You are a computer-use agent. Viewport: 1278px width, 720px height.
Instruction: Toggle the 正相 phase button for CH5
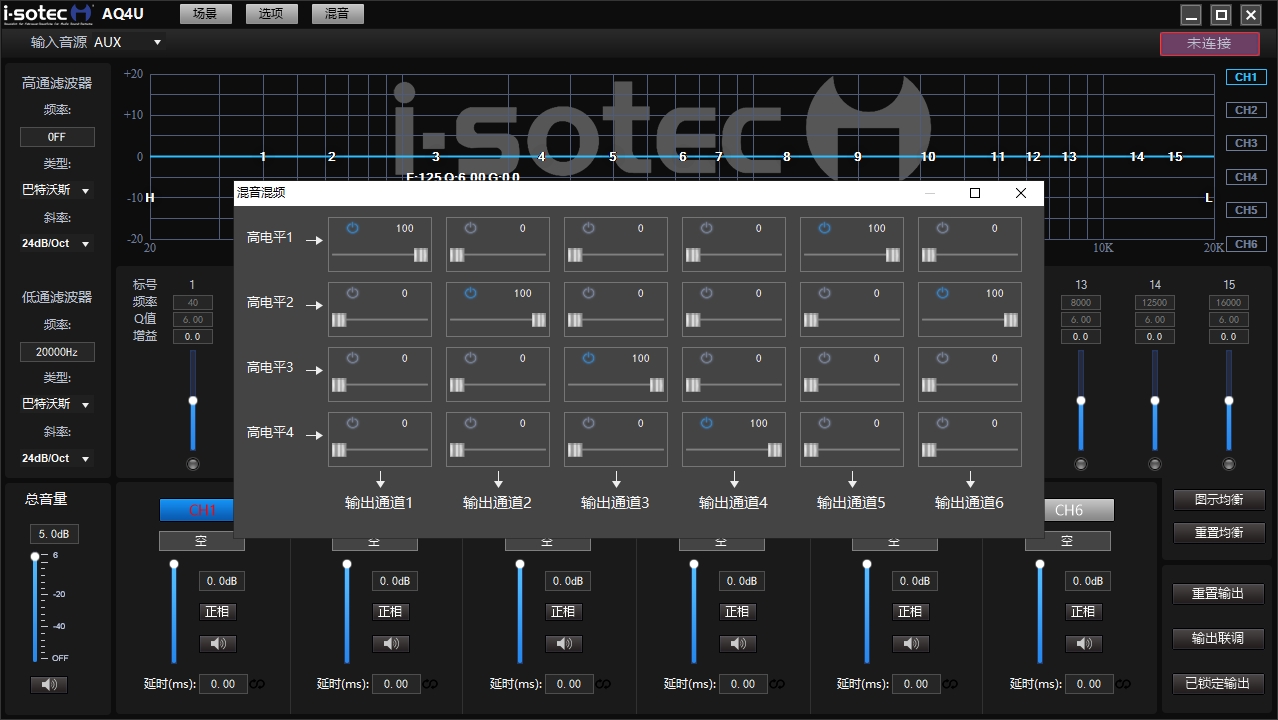coord(910,612)
